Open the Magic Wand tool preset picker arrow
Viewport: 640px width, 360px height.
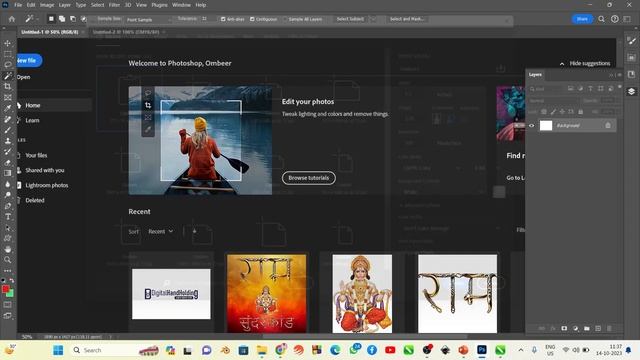(x=37, y=19)
